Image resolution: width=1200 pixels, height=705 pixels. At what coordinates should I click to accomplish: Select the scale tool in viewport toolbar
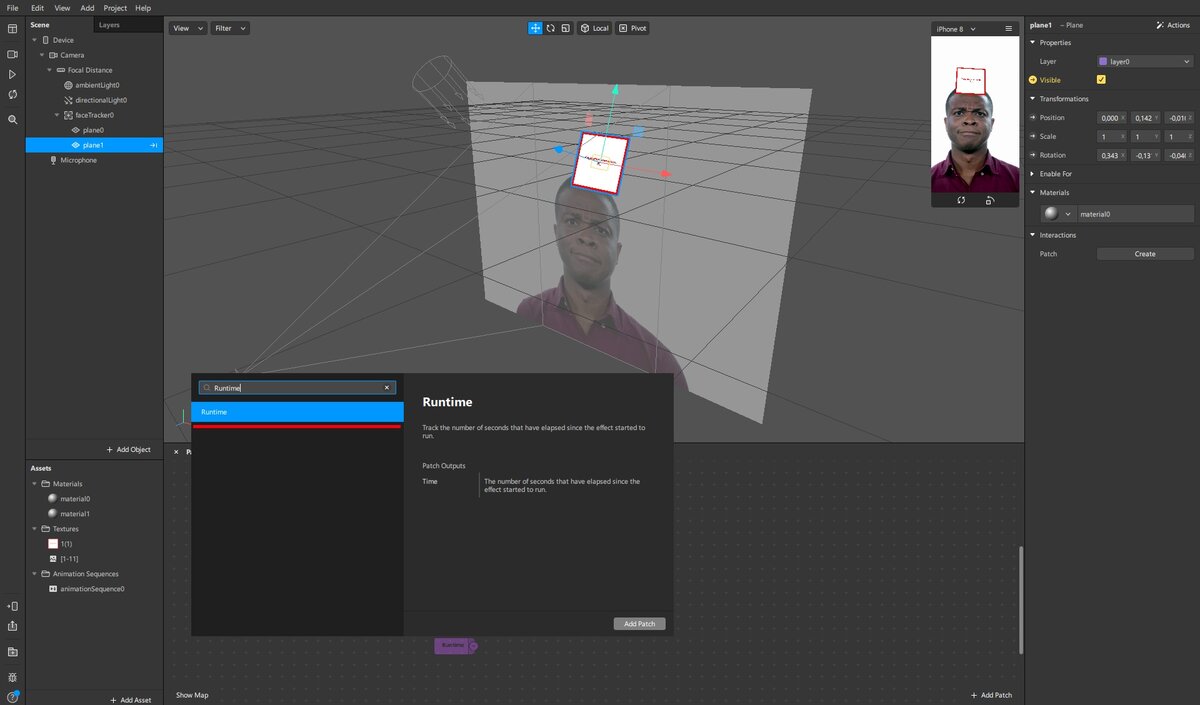click(565, 28)
